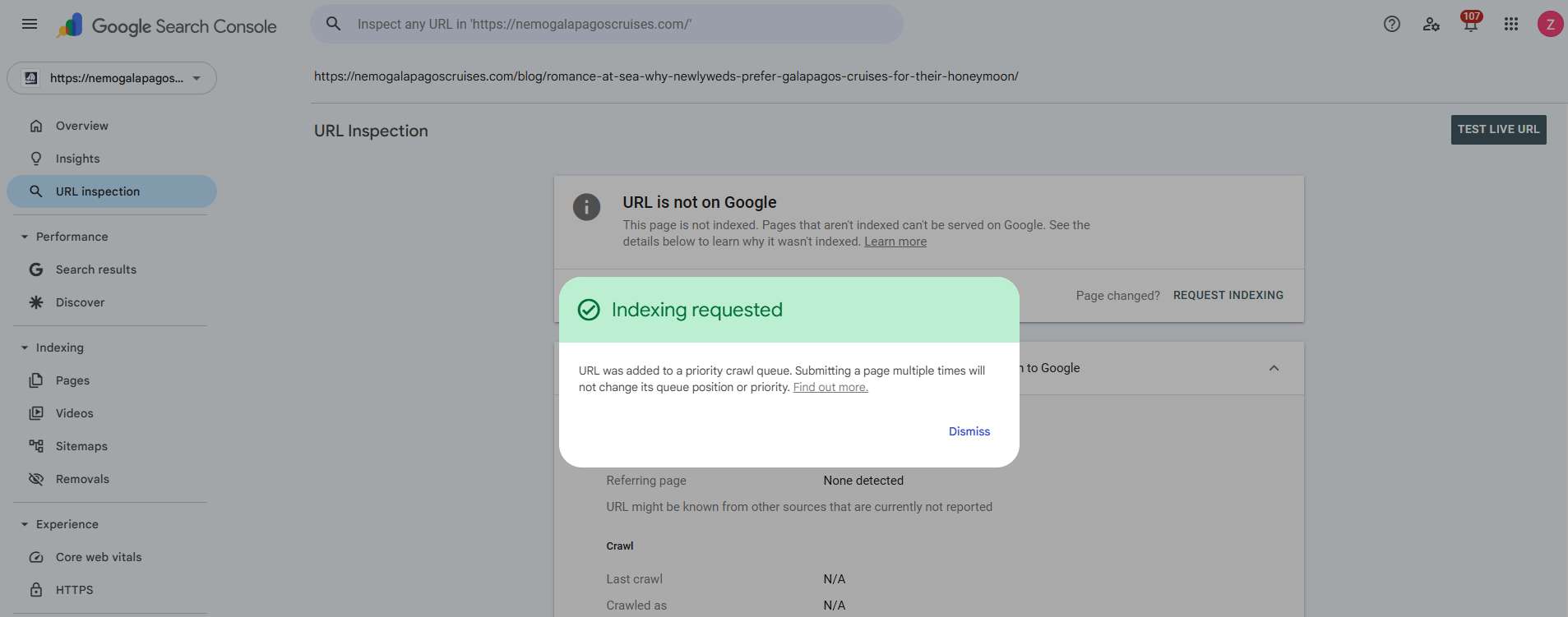Image resolution: width=1568 pixels, height=617 pixels.
Task: Open the Google apps grid
Action: (x=1510, y=24)
